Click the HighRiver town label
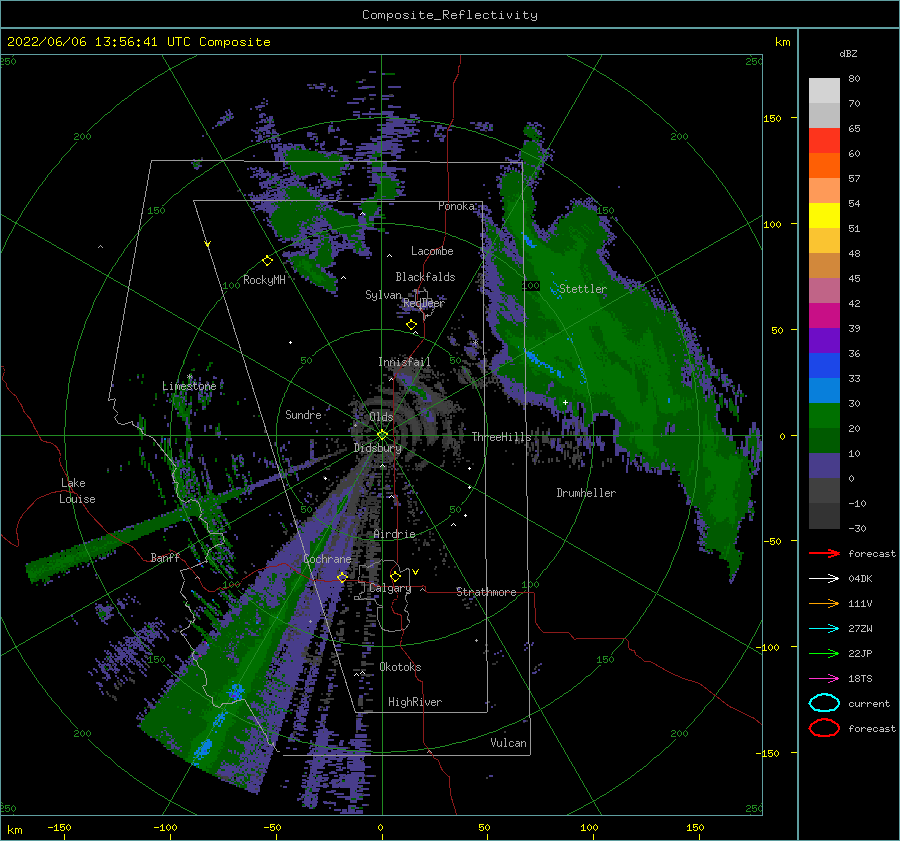The height and width of the screenshot is (841, 900). coord(415,702)
